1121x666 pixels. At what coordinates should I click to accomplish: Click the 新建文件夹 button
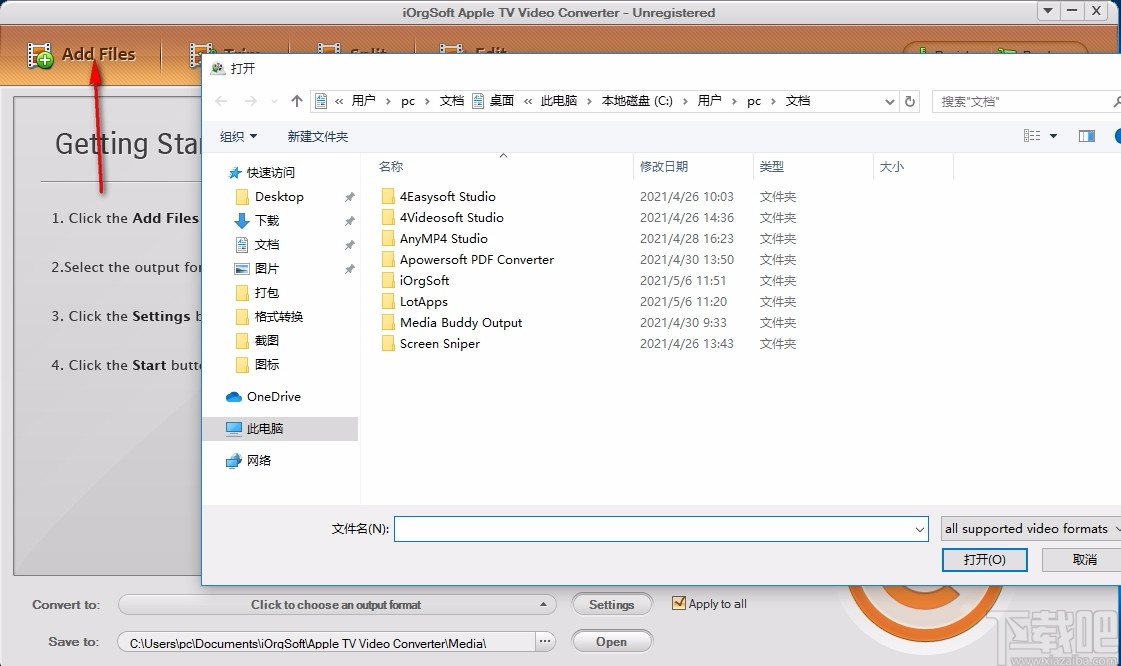click(317, 136)
